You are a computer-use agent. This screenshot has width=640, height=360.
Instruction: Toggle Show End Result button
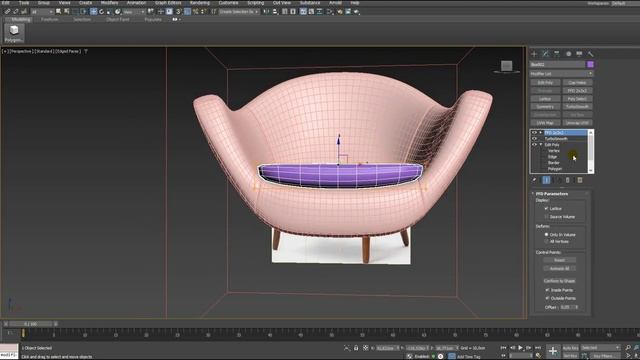(x=546, y=180)
